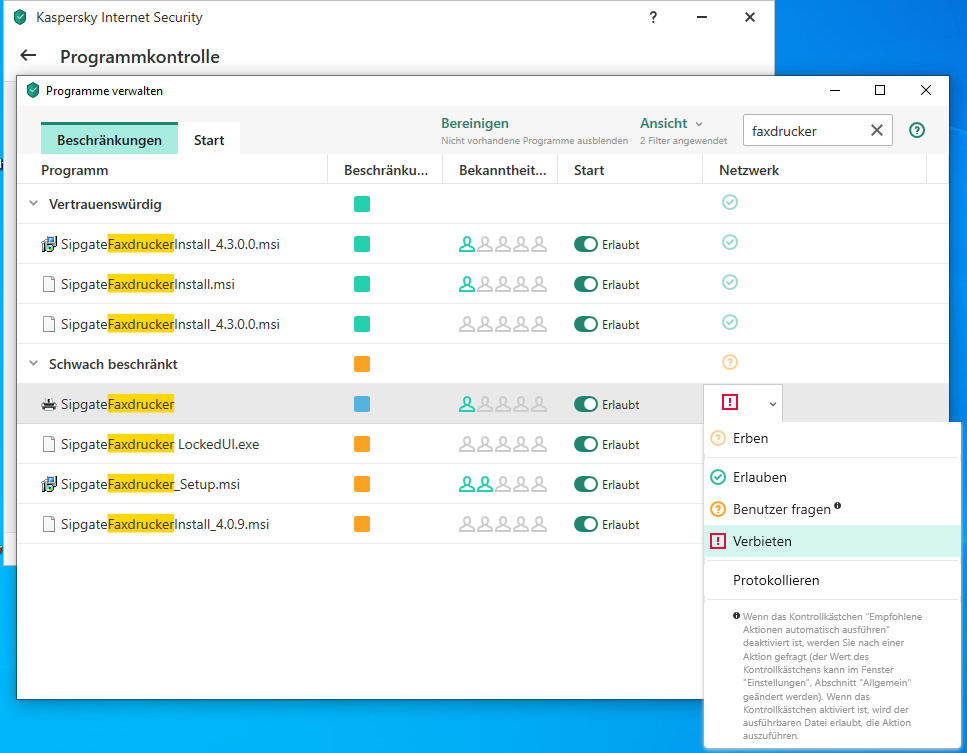Choose Protokollieren in the dropdown menu
The image size is (967, 753).
(776, 580)
